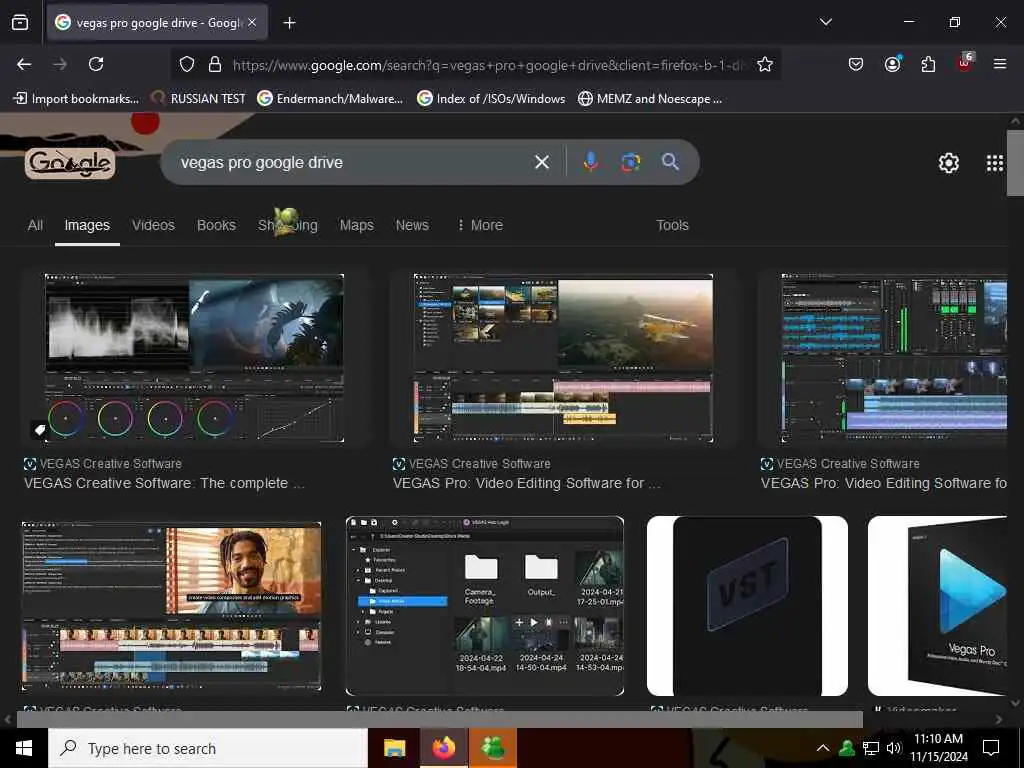Image resolution: width=1024 pixels, height=768 pixels.
Task: Open the Import bookmarks... bookmark item
Action: pyautogui.click(x=76, y=99)
